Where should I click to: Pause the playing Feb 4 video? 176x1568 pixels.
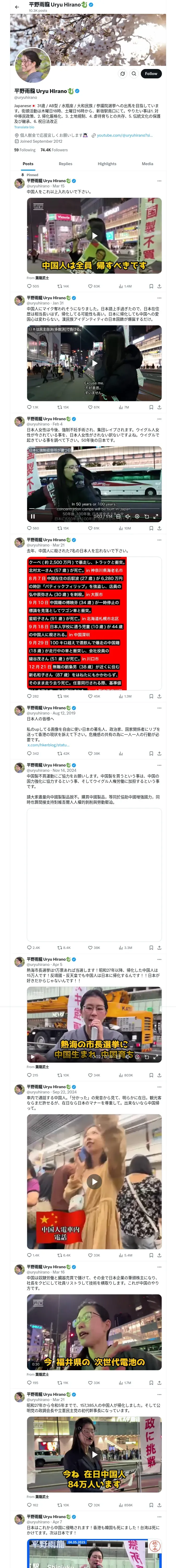[33, 516]
